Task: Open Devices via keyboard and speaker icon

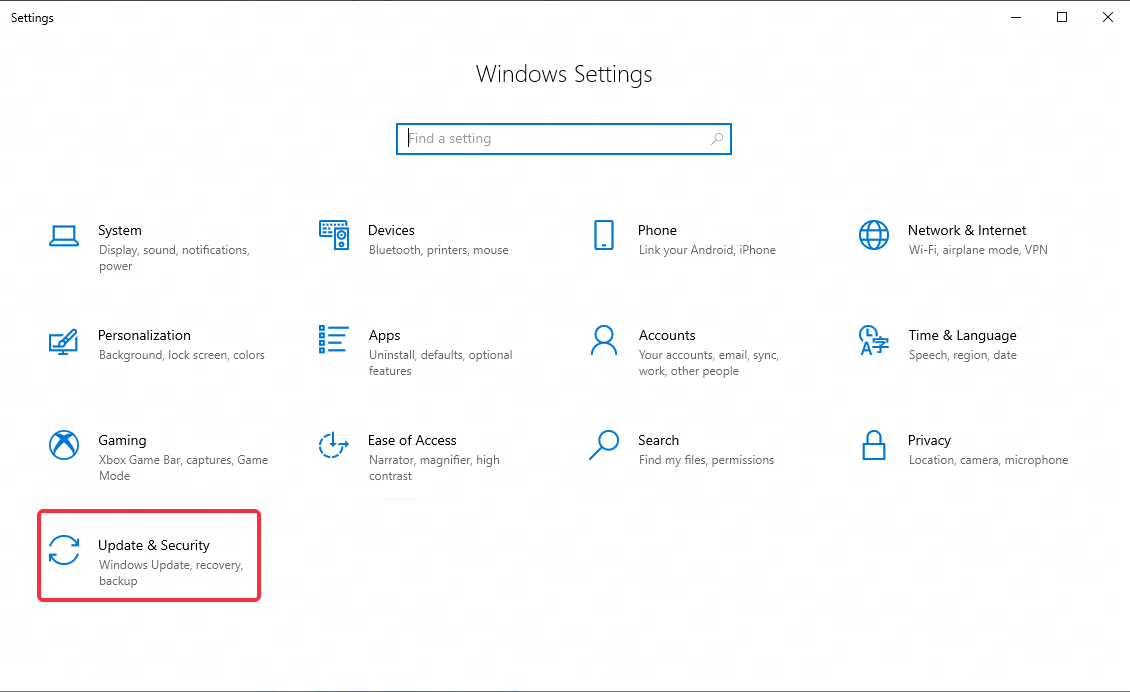Action: (334, 235)
